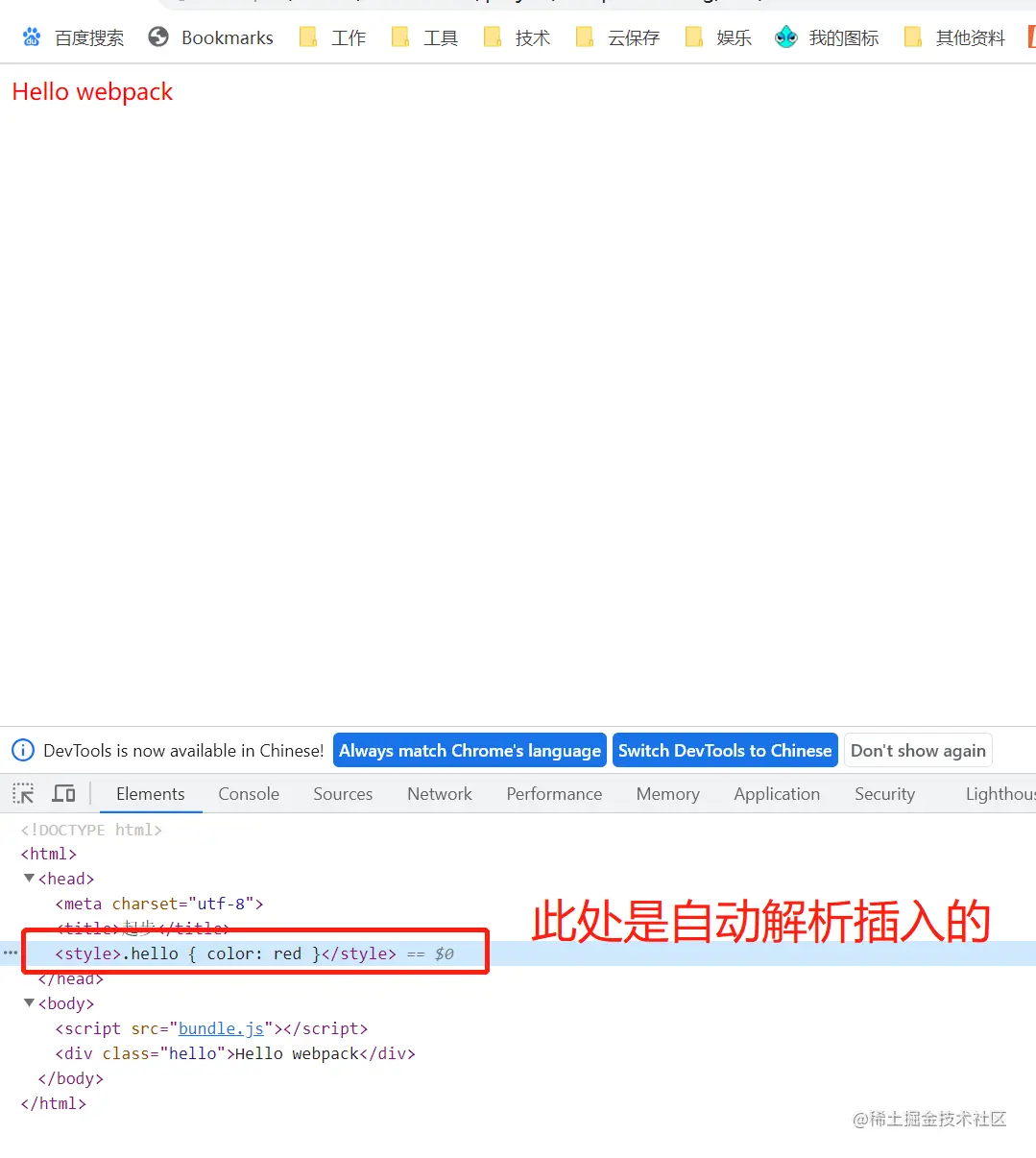
Task: Click Always match Chrome's language
Action: pyautogui.click(x=470, y=751)
